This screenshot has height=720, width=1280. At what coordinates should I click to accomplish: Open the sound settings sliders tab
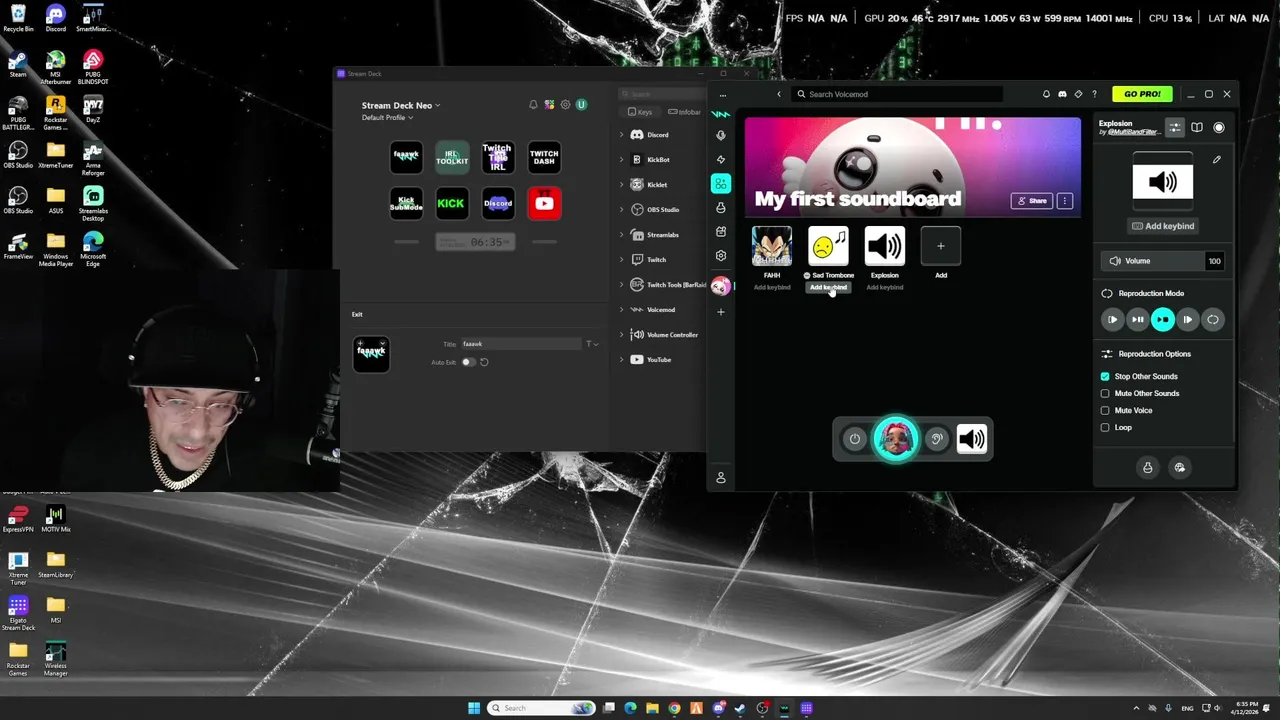1175,128
